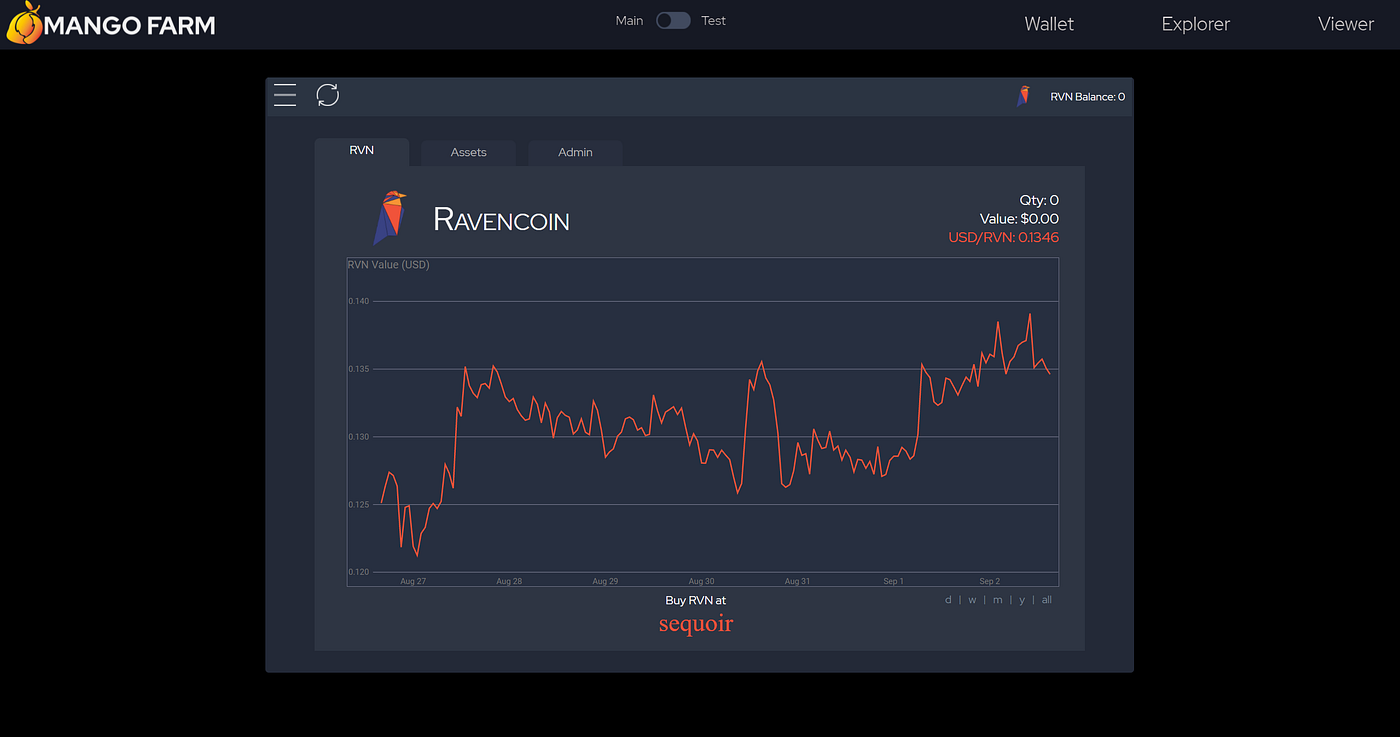
Task: Switch to the Admin tab
Action: click(x=575, y=152)
